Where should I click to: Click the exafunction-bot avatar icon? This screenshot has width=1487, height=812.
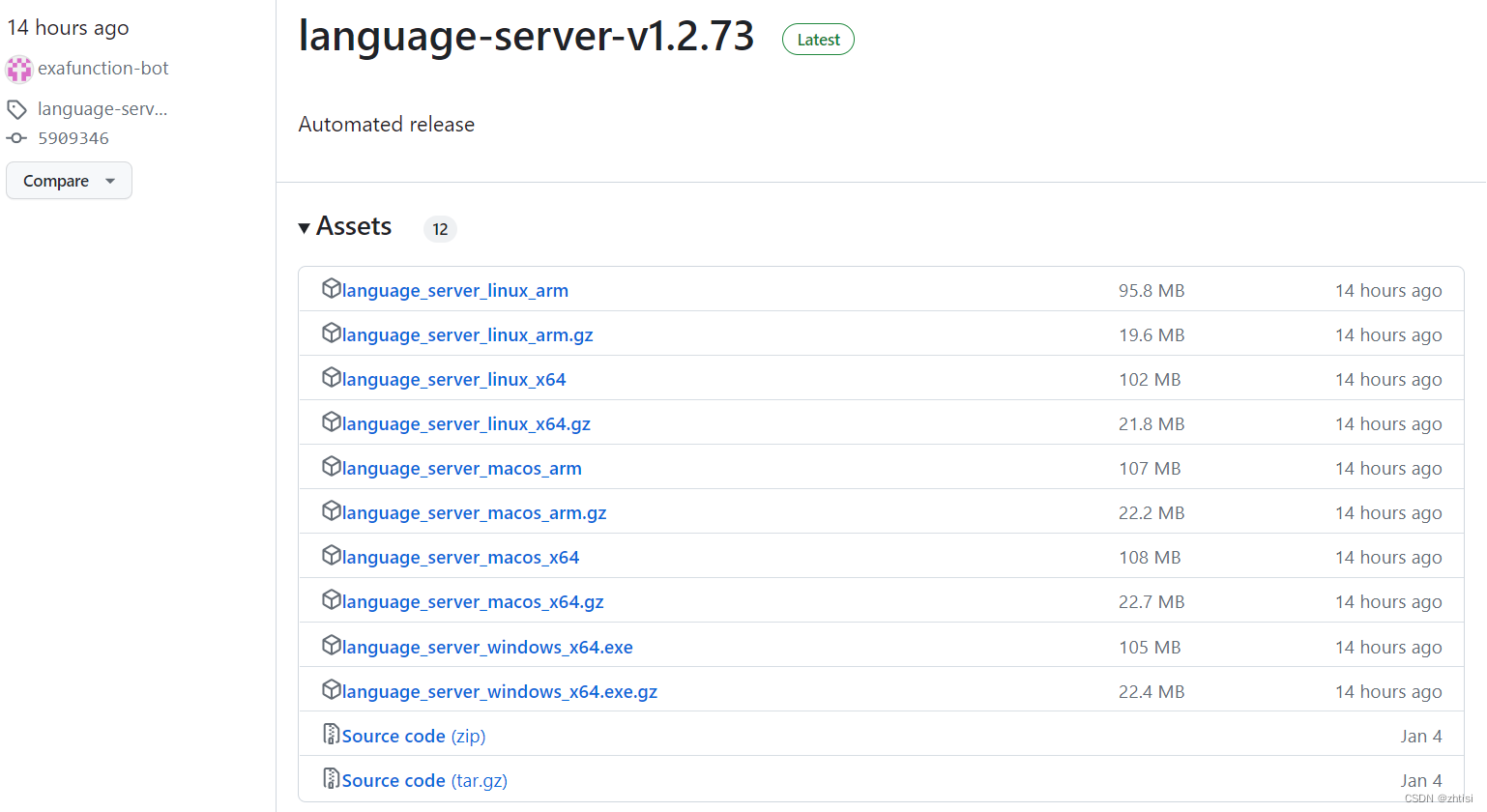pyautogui.click(x=18, y=69)
